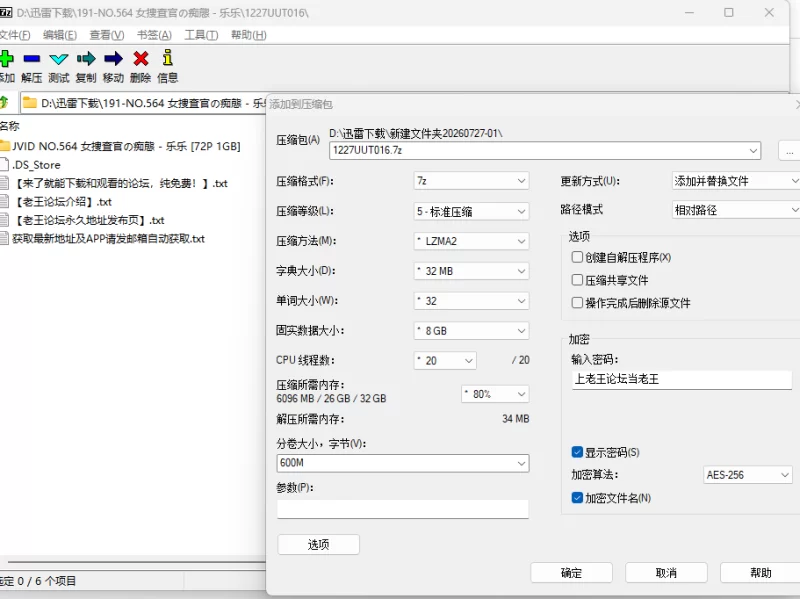Click the Copy (复制) toolbar icon
800x599 pixels.
tap(86, 59)
